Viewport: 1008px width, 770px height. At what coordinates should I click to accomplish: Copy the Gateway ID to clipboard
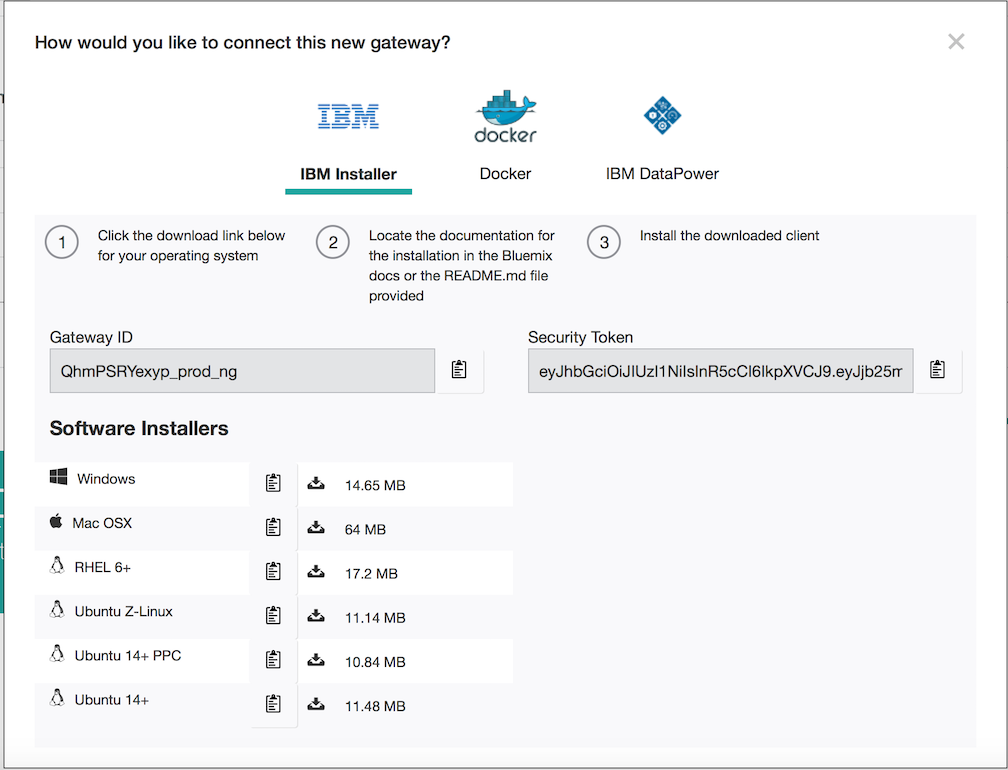tap(459, 370)
